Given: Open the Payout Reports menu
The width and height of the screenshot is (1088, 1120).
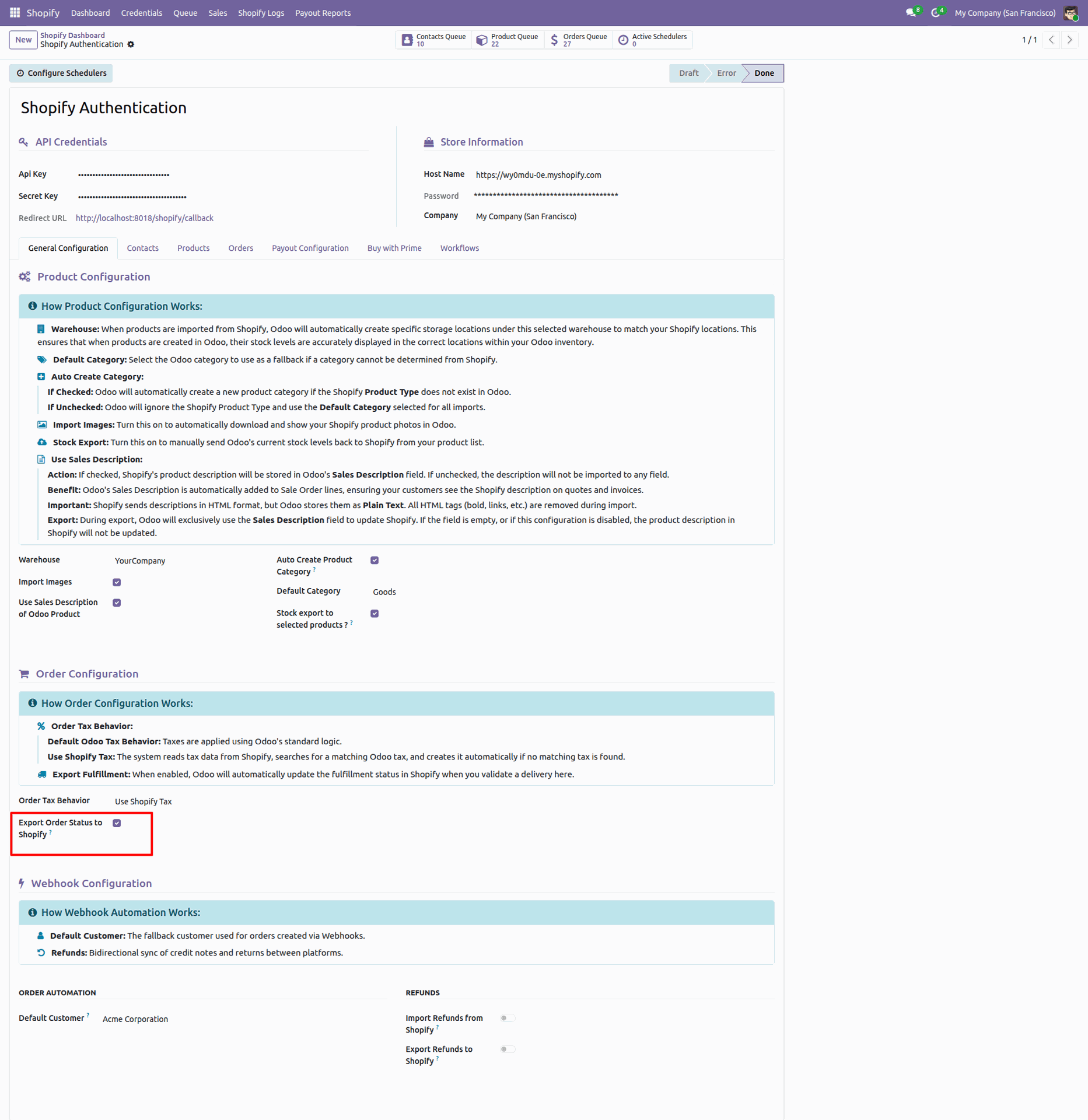Looking at the screenshot, I should (x=323, y=13).
